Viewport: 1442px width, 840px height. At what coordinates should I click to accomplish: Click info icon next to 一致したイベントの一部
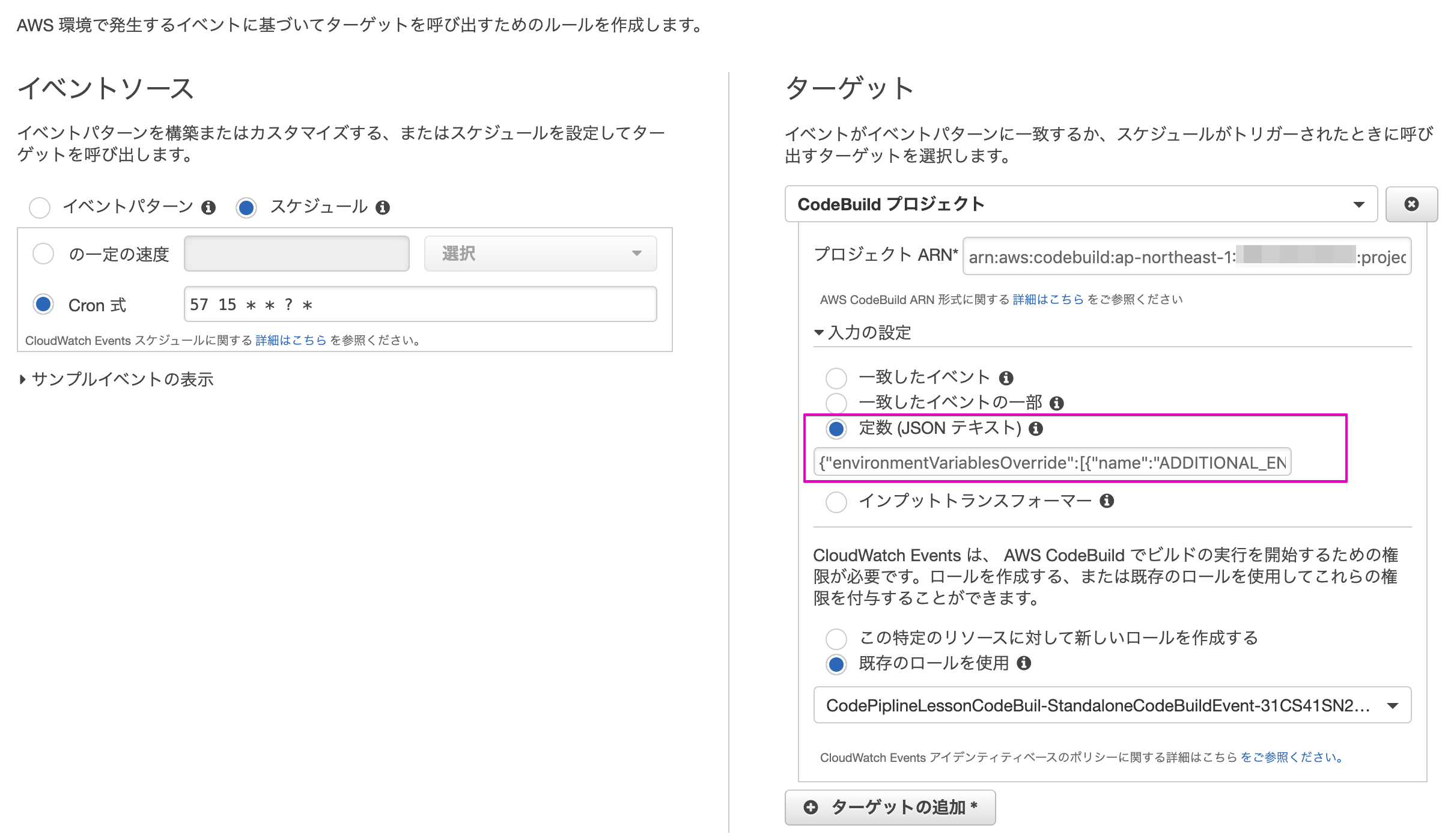point(1056,403)
